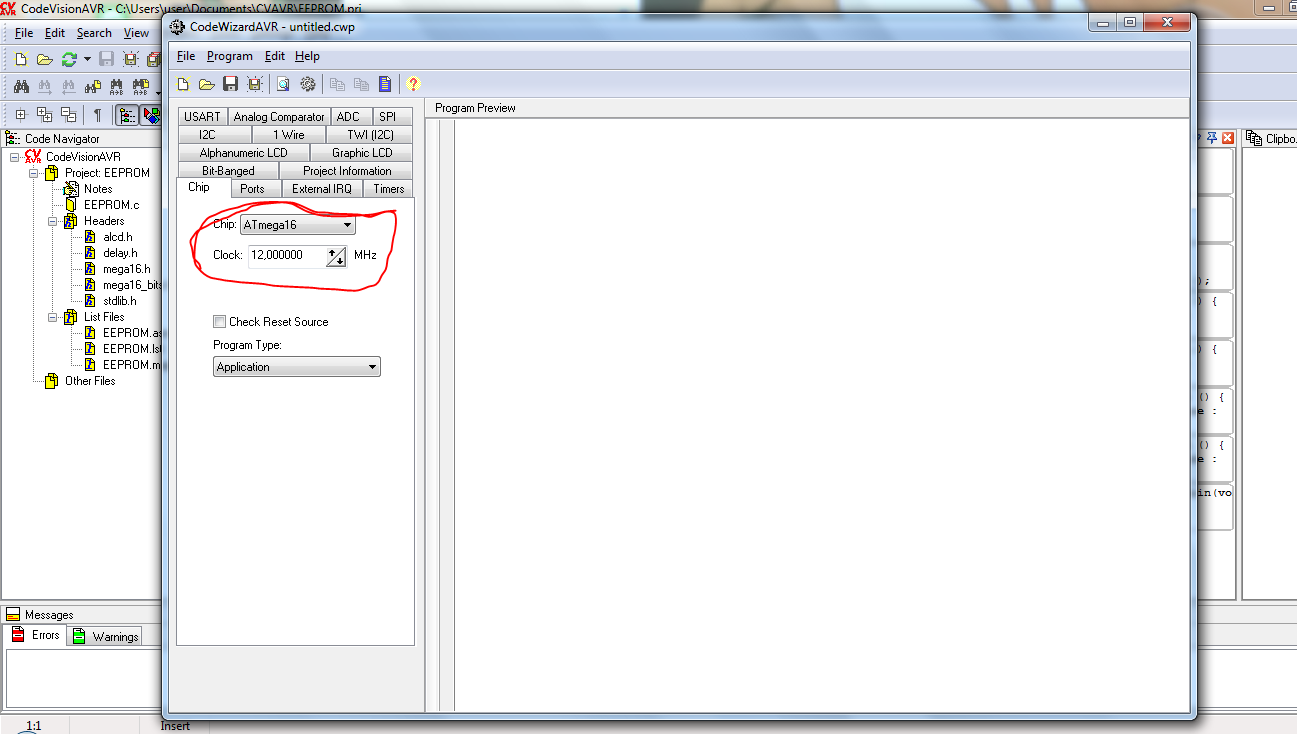
Task: Click Open folder icon in CodeWizardAVR toolbar
Action: [x=206, y=84]
